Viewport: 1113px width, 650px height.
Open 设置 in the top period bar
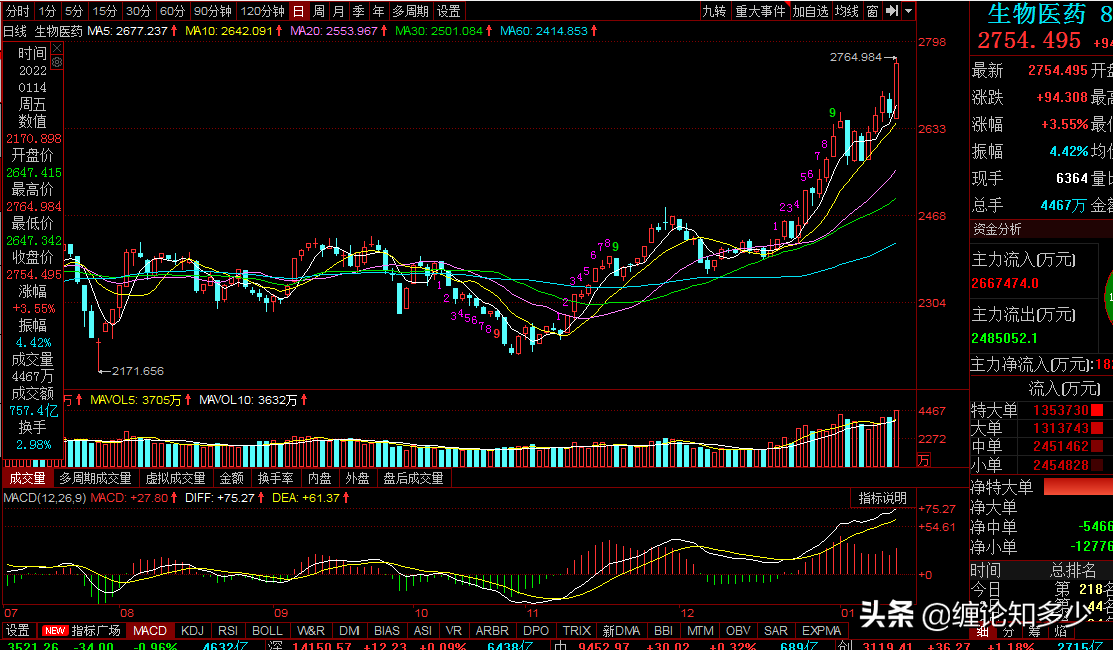click(x=449, y=11)
